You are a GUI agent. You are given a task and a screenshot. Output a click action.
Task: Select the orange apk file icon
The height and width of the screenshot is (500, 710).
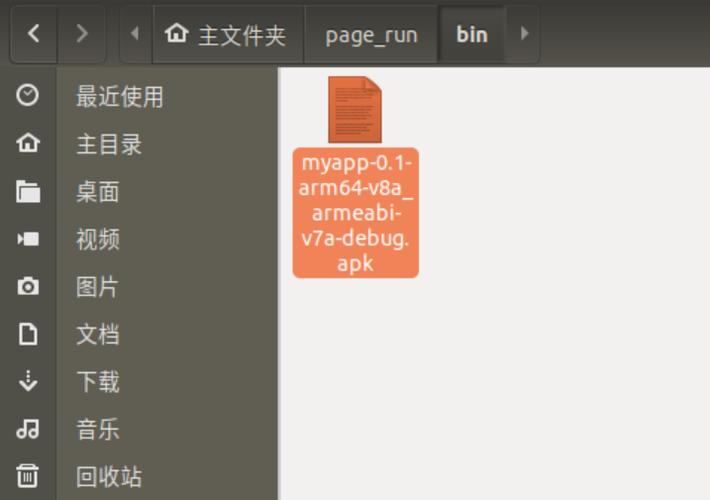355,110
